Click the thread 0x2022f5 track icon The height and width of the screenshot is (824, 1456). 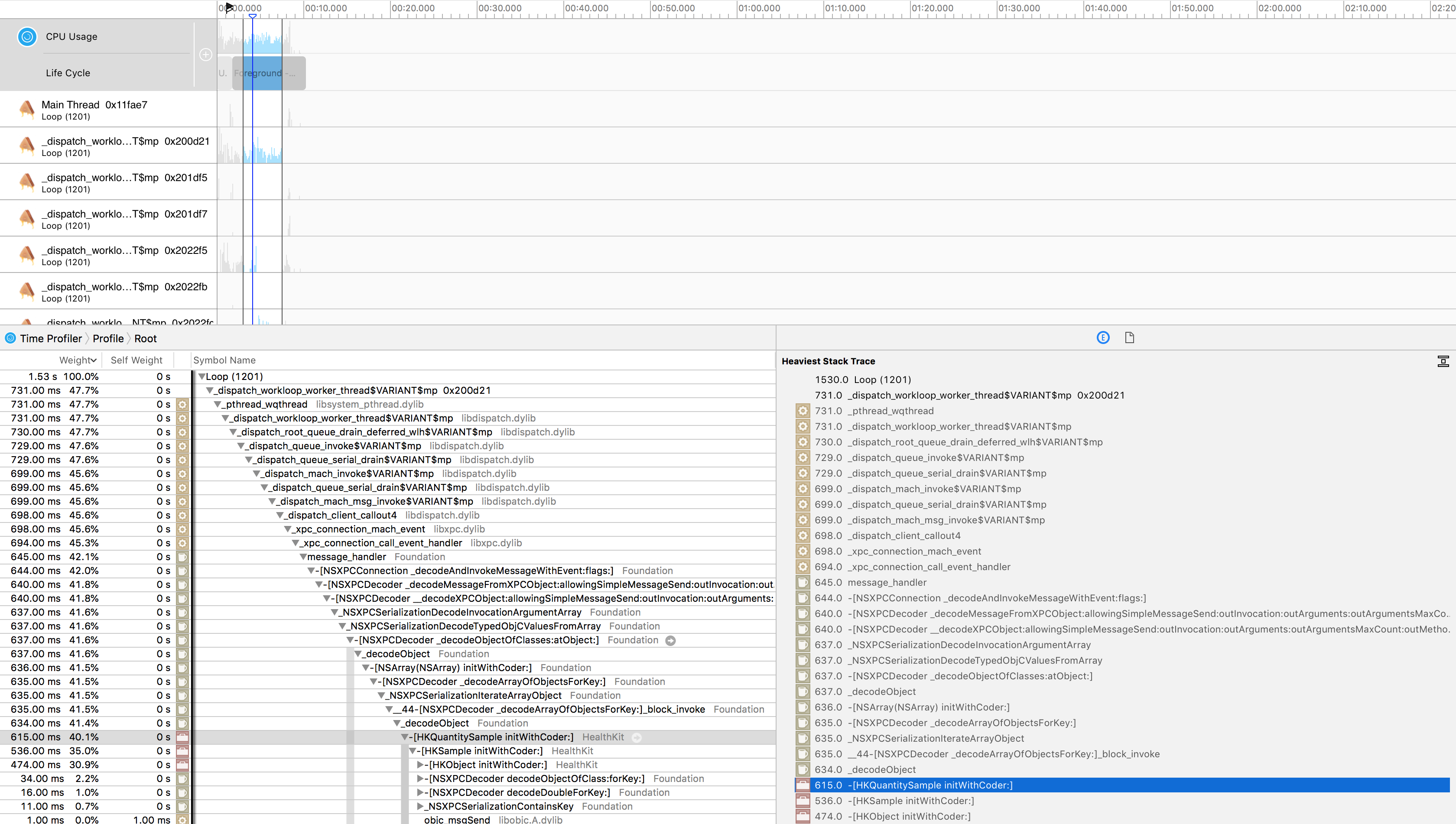point(26,255)
